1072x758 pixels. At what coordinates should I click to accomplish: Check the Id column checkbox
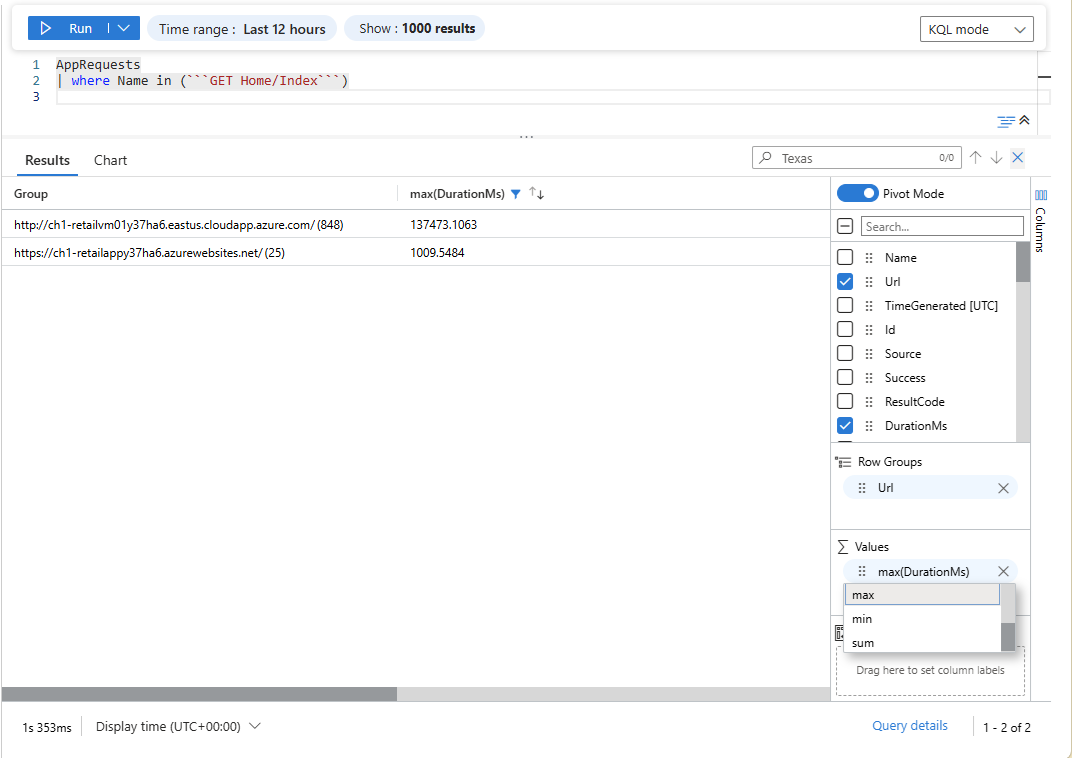coord(845,329)
